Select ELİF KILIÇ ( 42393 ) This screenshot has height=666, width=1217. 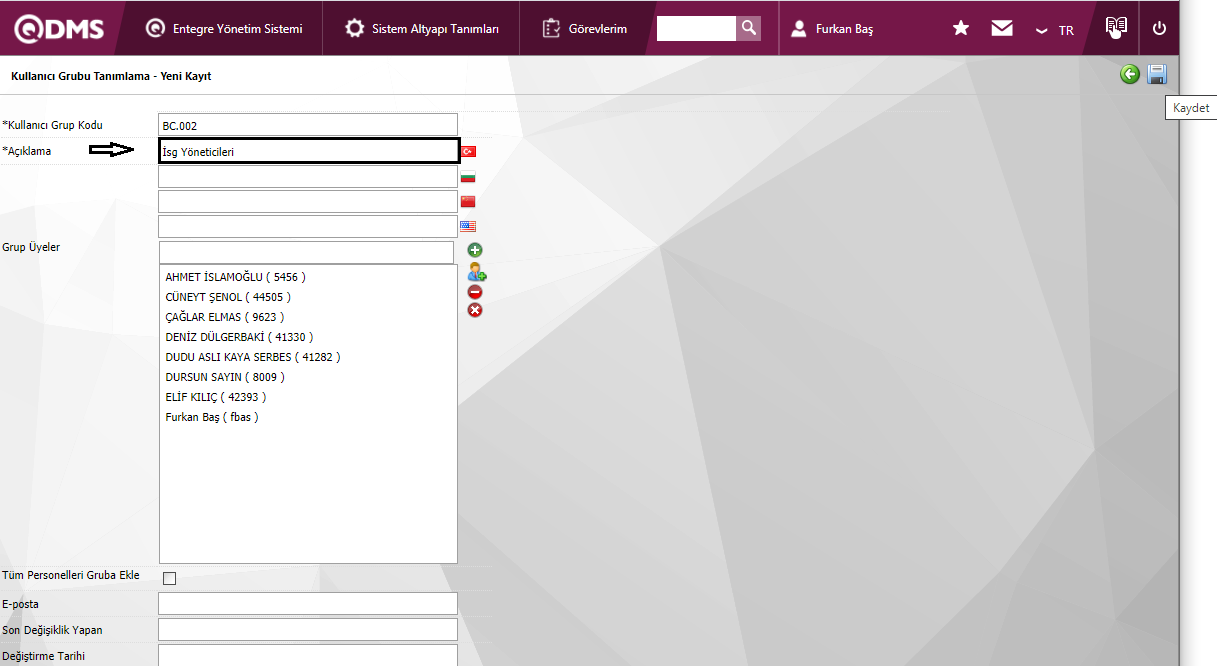tap(216, 397)
